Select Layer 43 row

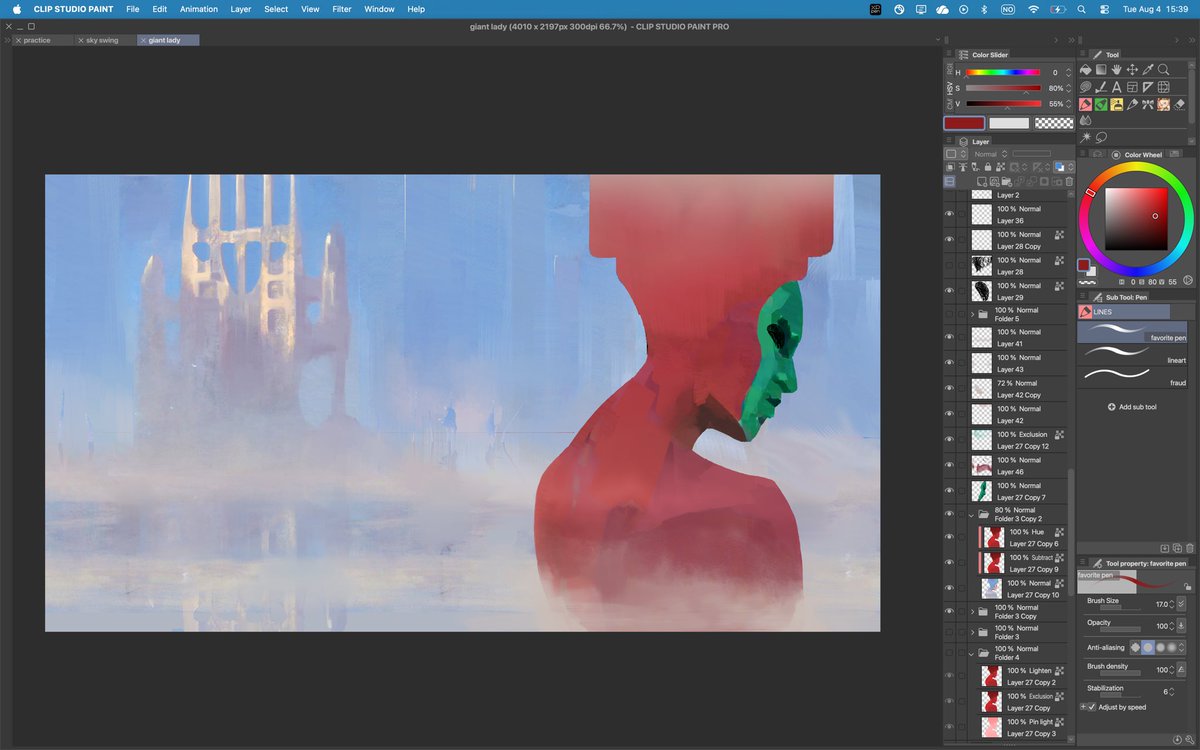[1007, 363]
